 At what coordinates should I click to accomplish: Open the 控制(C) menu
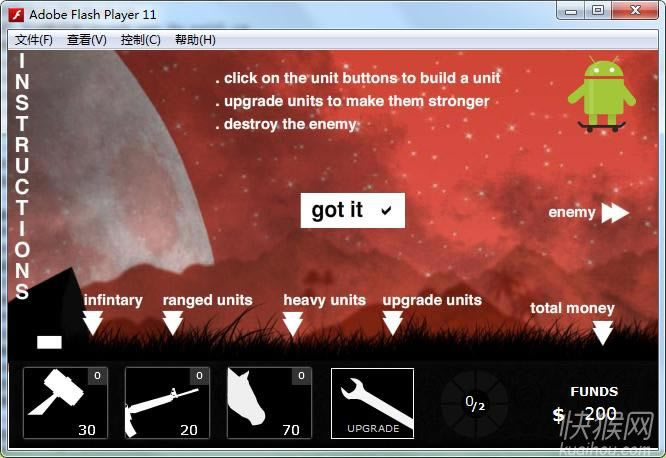click(x=140, y=40)
